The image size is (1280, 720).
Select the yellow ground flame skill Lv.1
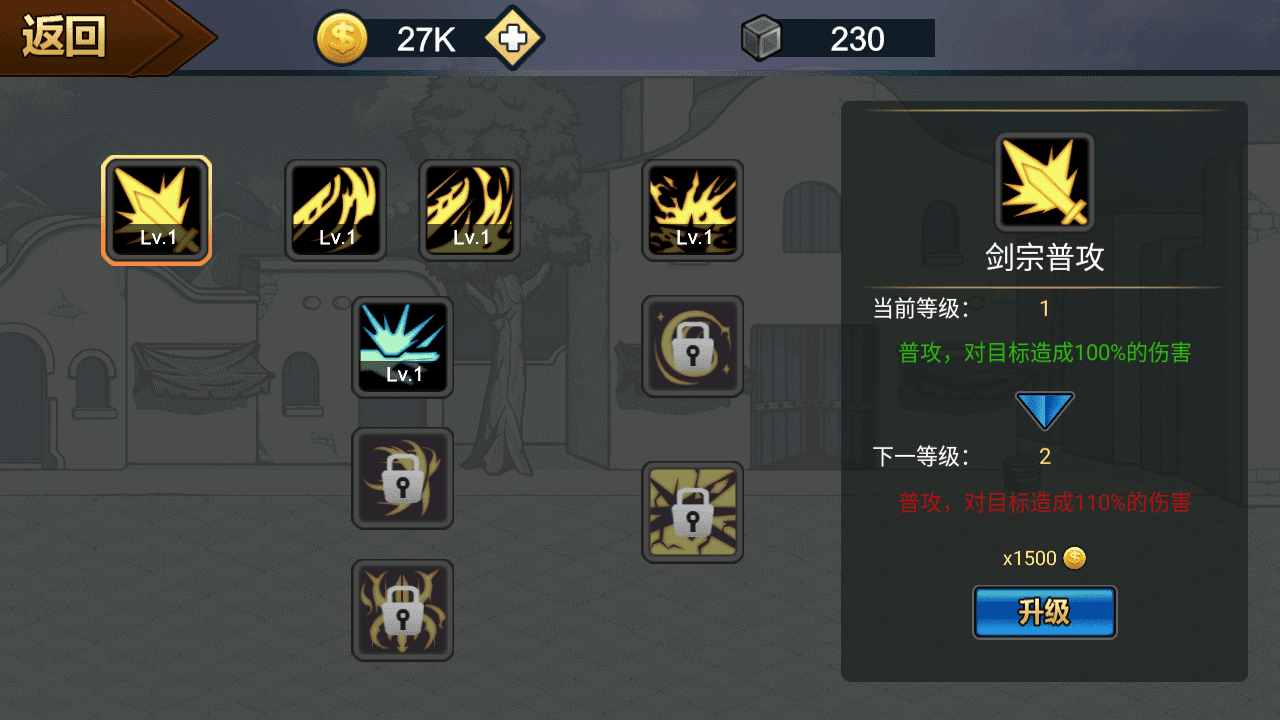[x=692, y=210]
